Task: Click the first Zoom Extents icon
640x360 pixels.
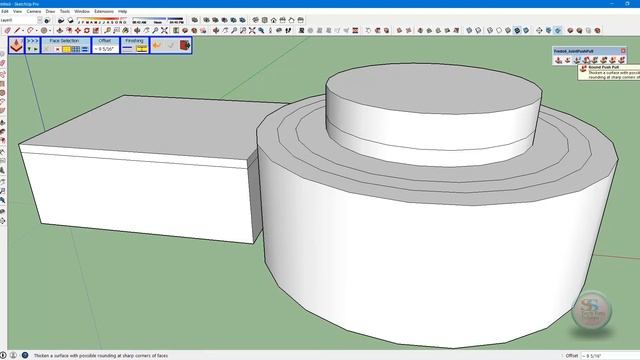Action: click(x=164, y=30)
